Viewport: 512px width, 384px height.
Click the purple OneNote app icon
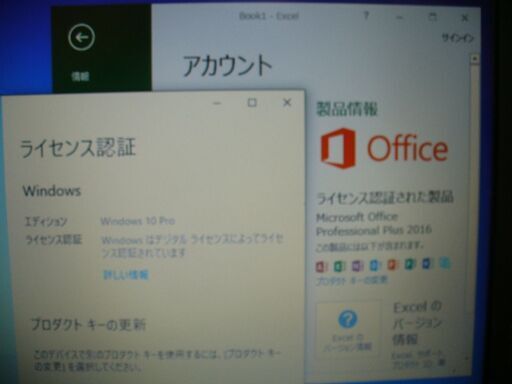pos(357,266)
